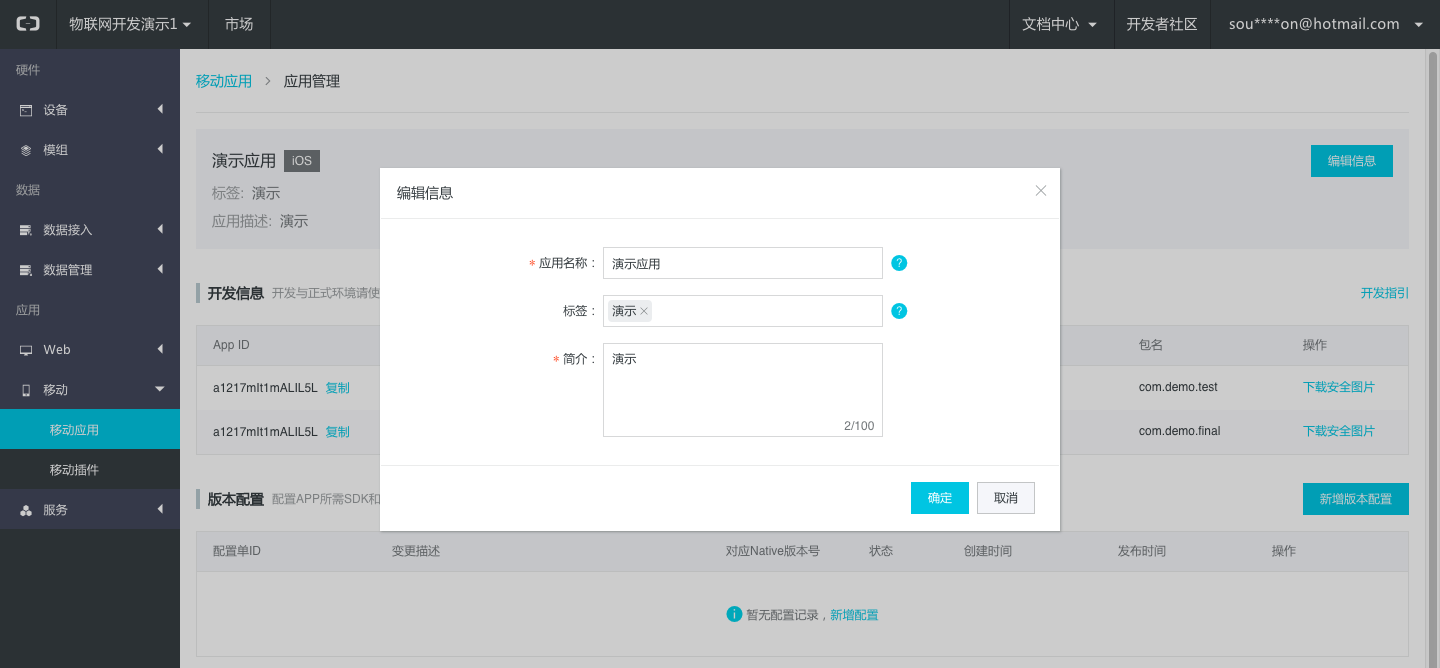Click the 设备 sidebar icon
1440x668 pixels.
[x=26, y=110]
